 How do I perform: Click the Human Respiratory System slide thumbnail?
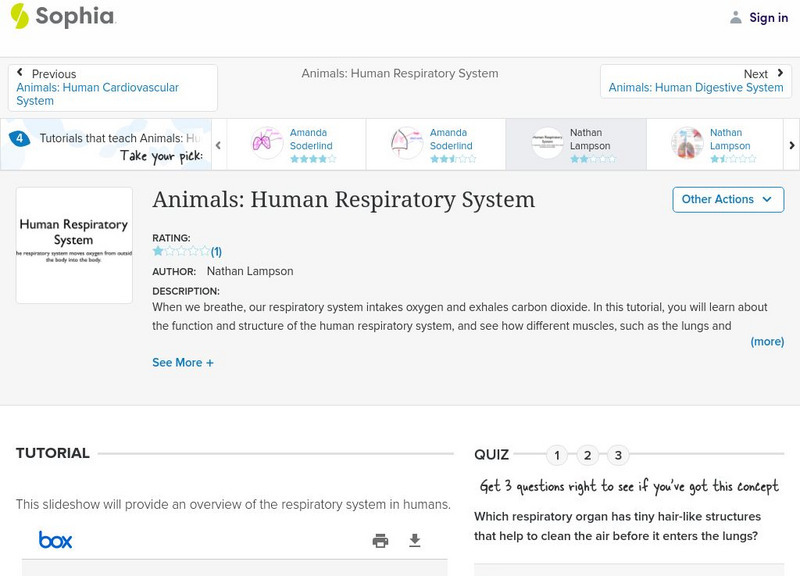tap(74, 245)
